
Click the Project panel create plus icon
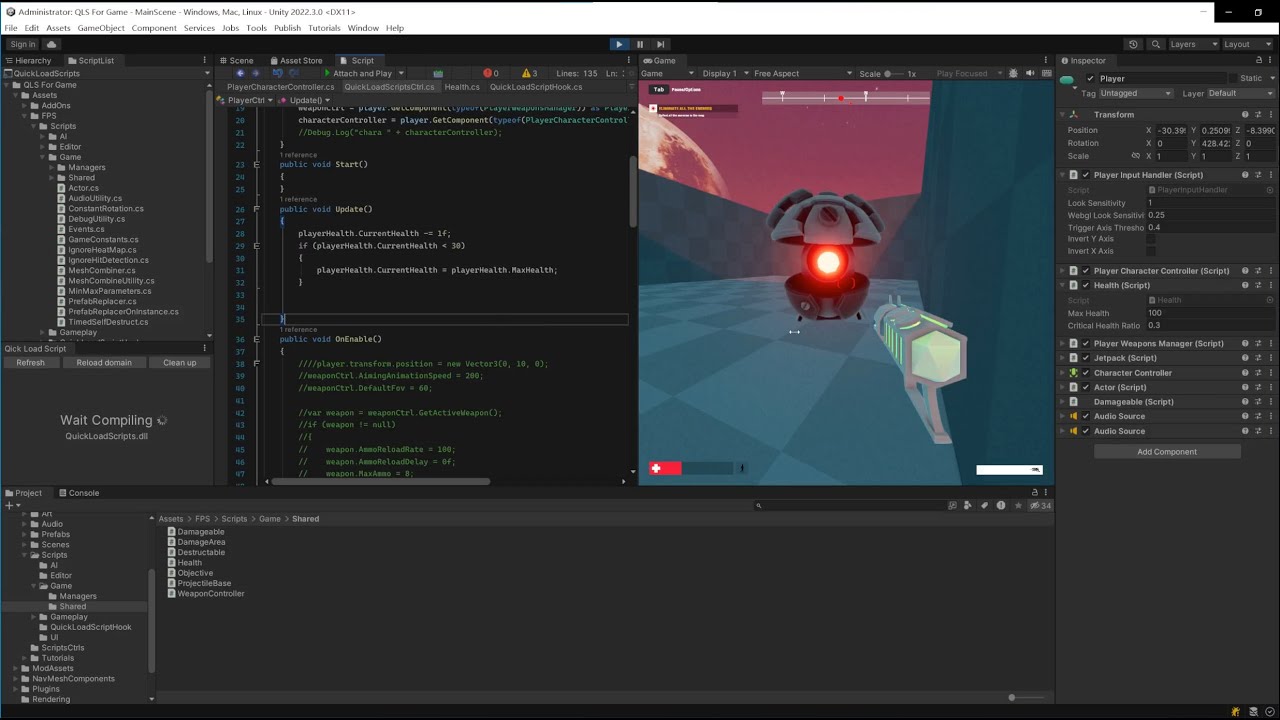point(9,506)
